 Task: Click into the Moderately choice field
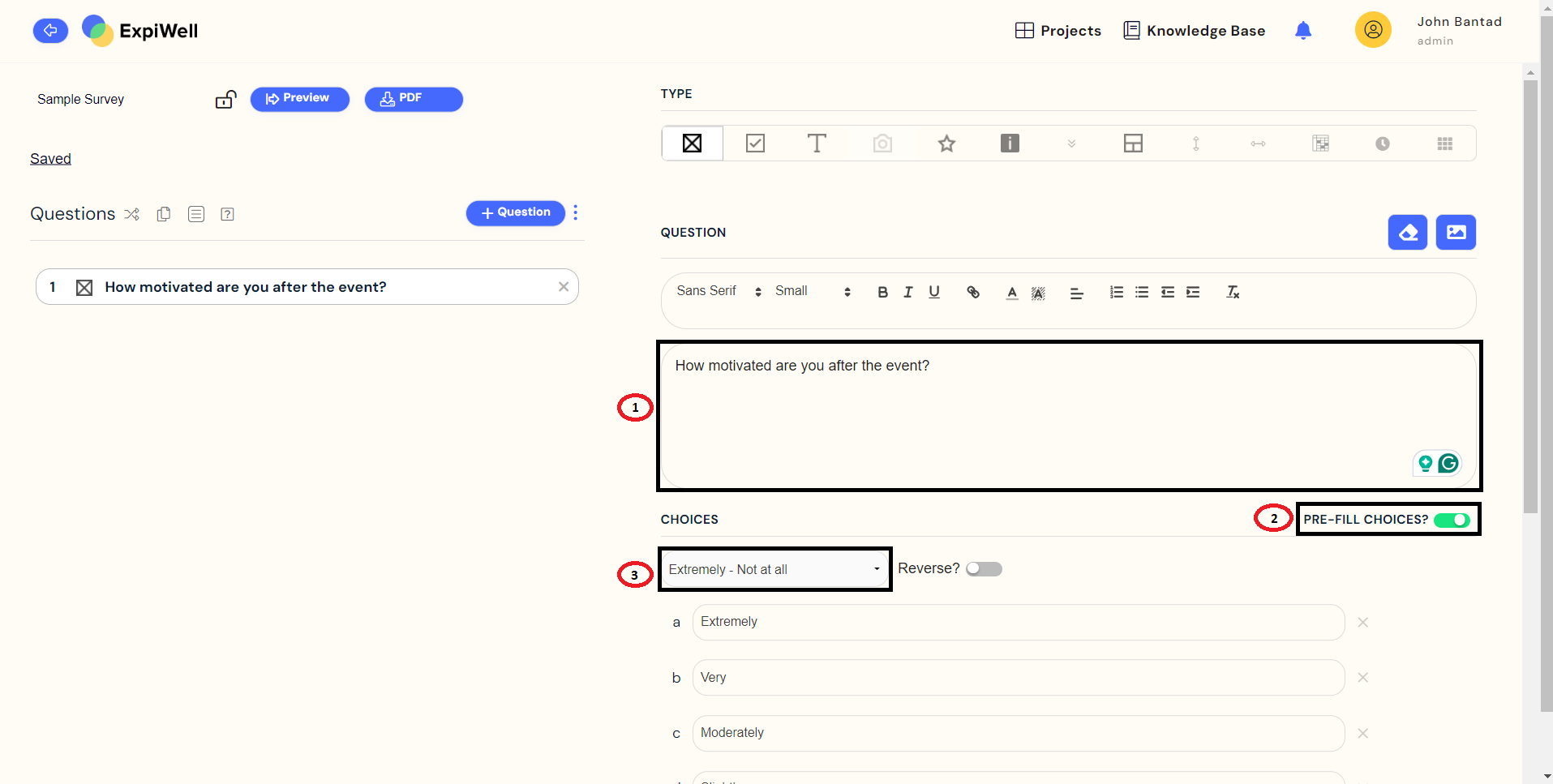click(1018, 733)
